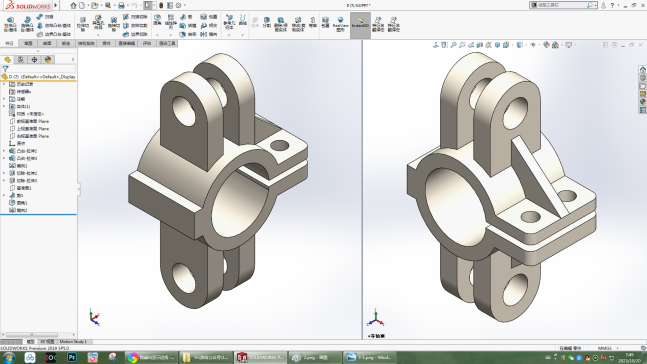Open the PropertyManager tab

[21, 60]
